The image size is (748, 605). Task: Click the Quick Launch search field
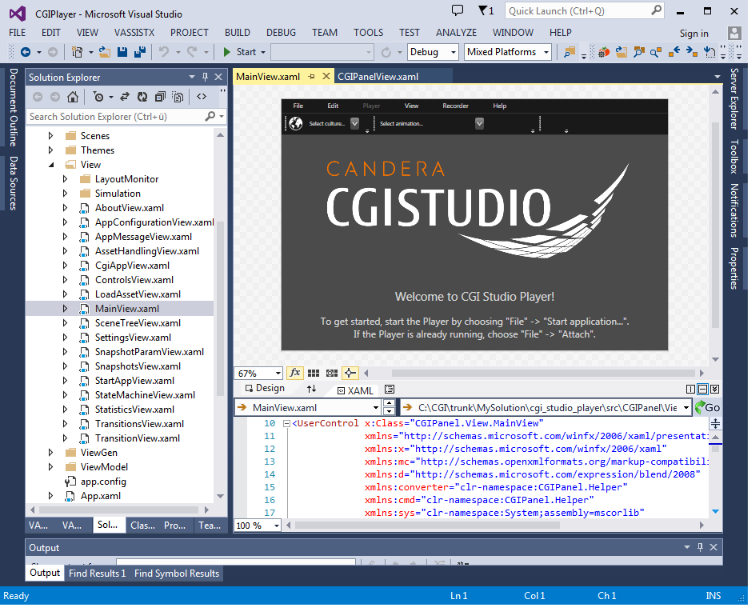pos(585,10)
